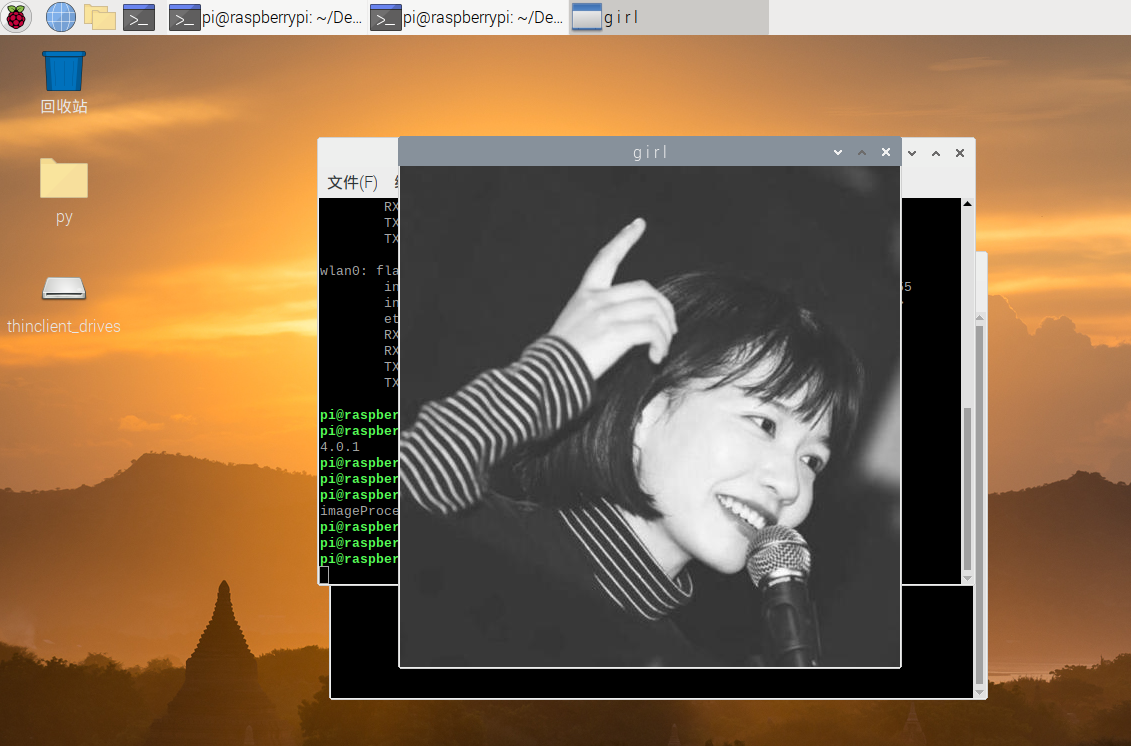Open the file manager from the taskbar
Screen dimensions: 1131x746
pos(100,17)
